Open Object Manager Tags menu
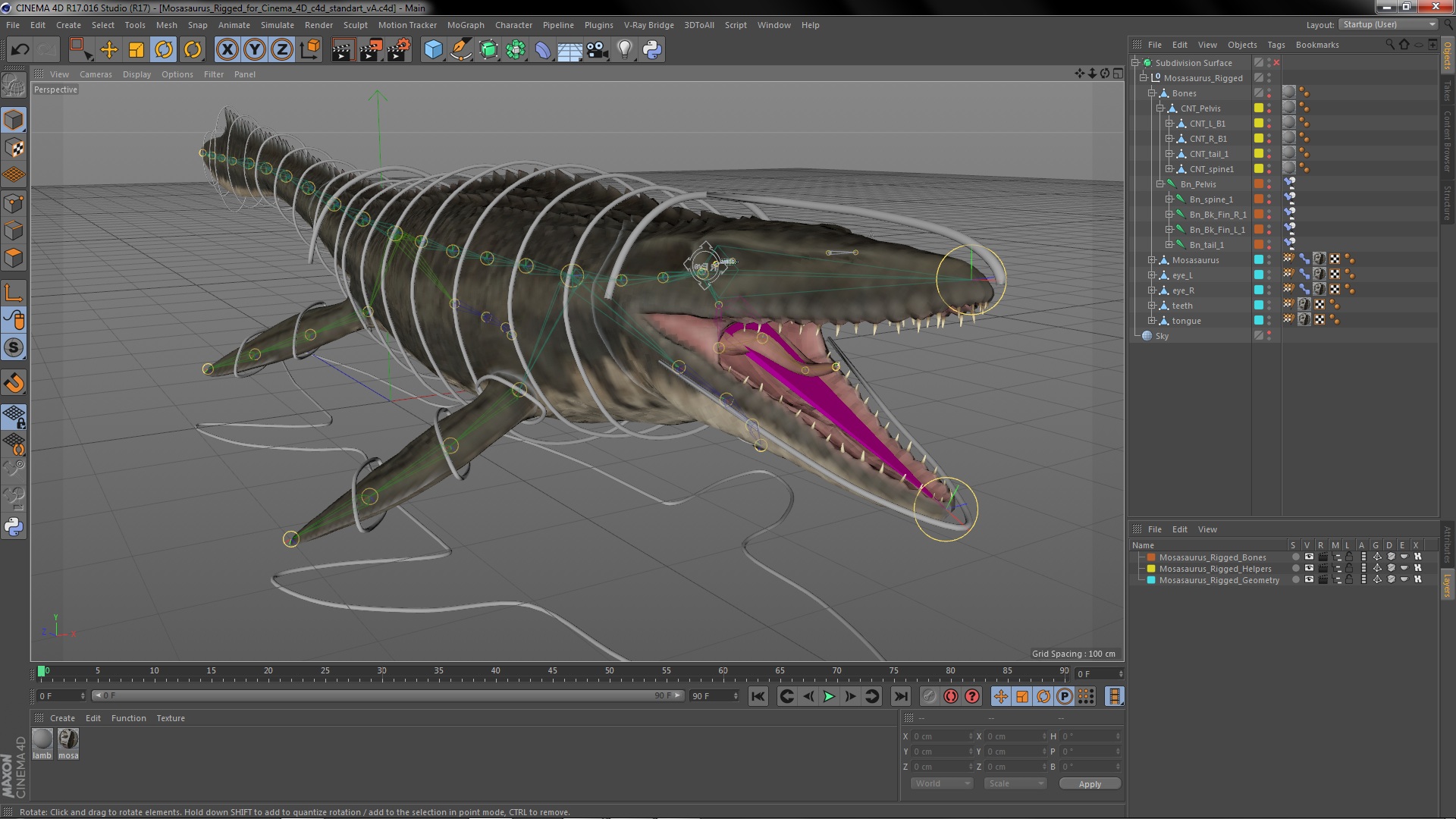Image resolution: width=1456 pixels, height=819 pixels. (x=1276, y=45)
